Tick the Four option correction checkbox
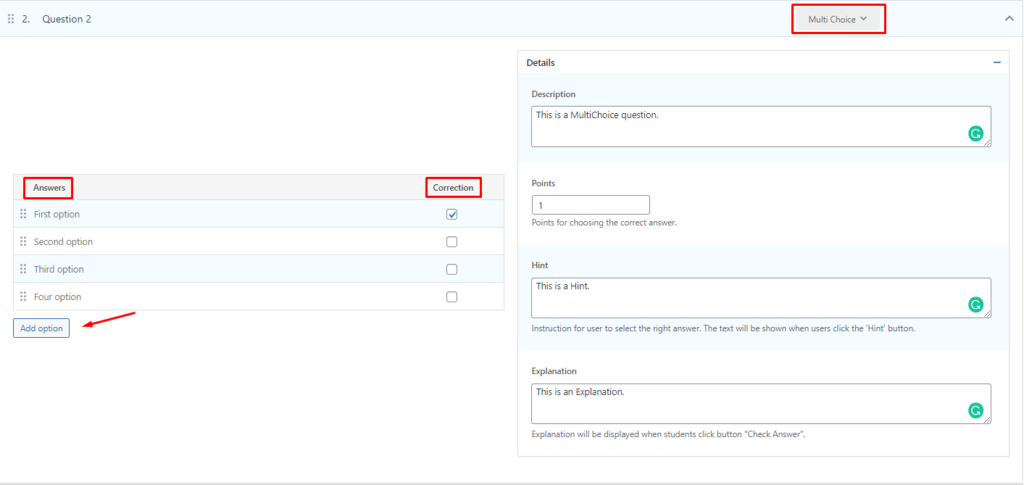Screen dimensions: 1024x485 tap(452, 297)
